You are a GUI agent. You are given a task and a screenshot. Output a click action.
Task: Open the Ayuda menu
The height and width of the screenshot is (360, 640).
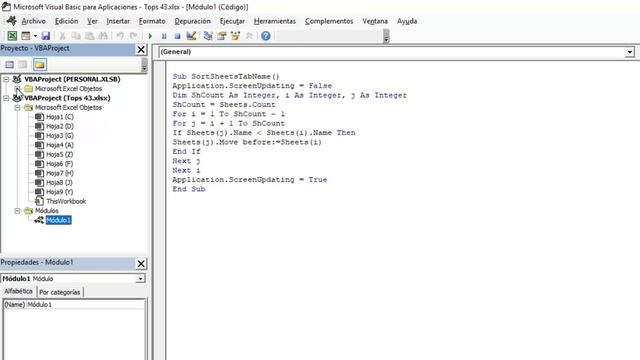[x=407, y=21]
